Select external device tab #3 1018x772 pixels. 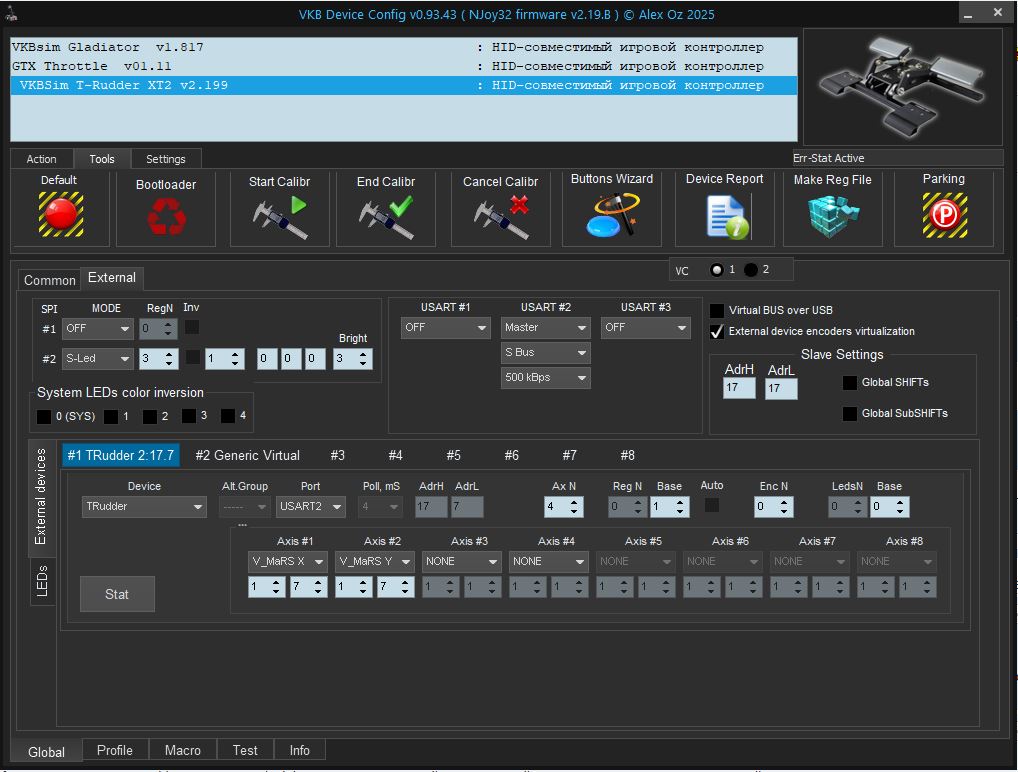(x=338, y=456)
